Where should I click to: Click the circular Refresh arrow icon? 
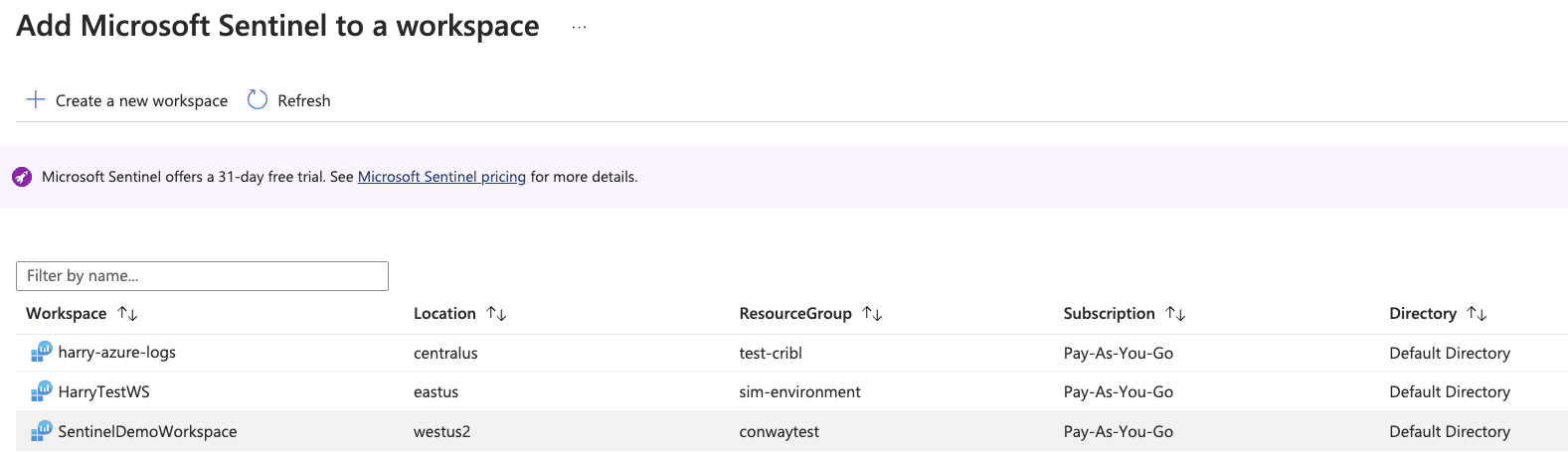click(258, 99)
